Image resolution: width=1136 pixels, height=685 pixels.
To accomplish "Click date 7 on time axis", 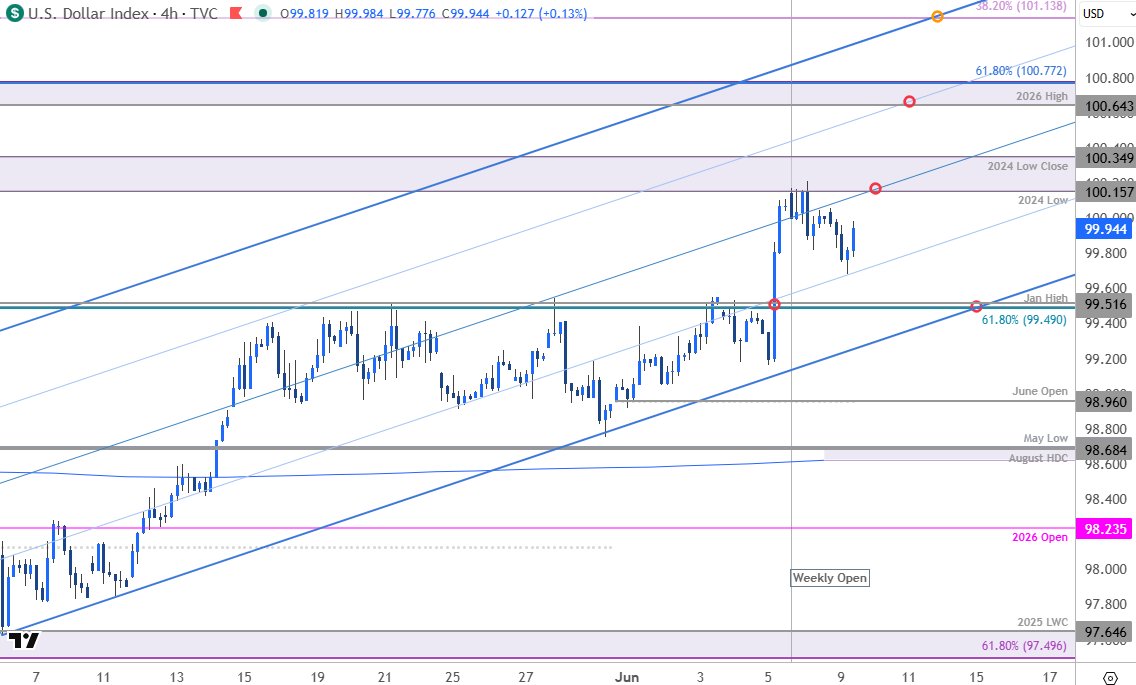I will tap(36, 677).
